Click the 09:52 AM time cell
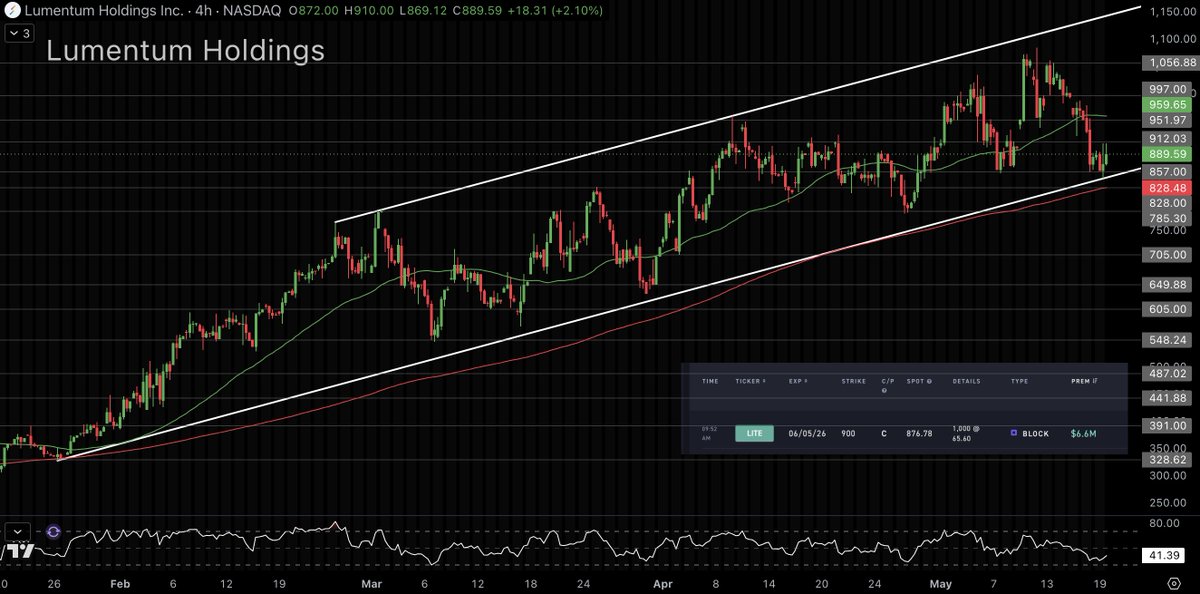The image size is (1200, 594). tap(710, 433)
